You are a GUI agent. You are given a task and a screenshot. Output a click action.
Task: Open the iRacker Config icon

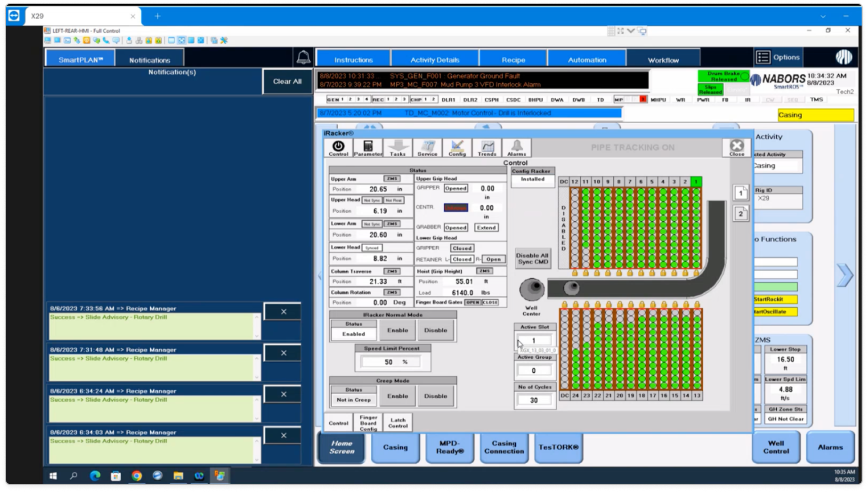457,147
